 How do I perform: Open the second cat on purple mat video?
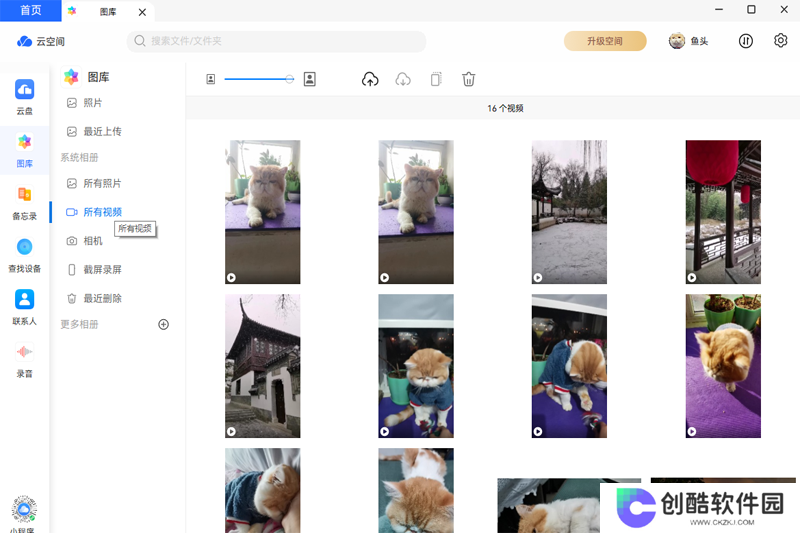coord(416,212)
